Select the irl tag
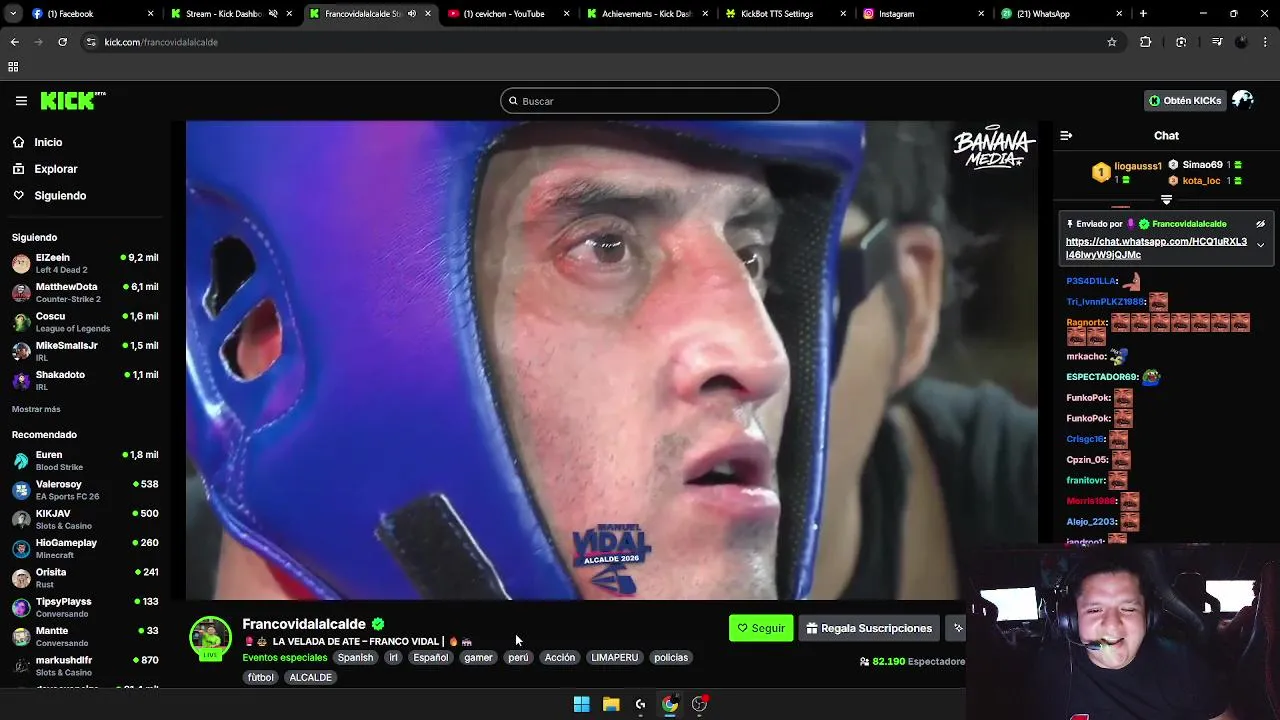 393,658
